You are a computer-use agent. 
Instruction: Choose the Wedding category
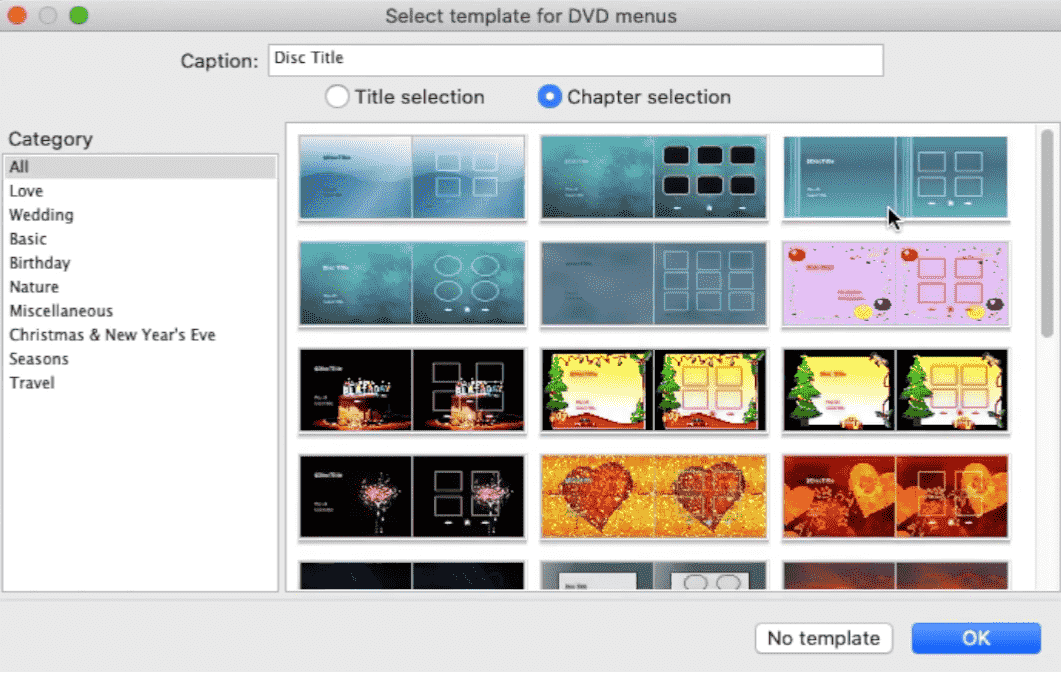pos(41,215)
